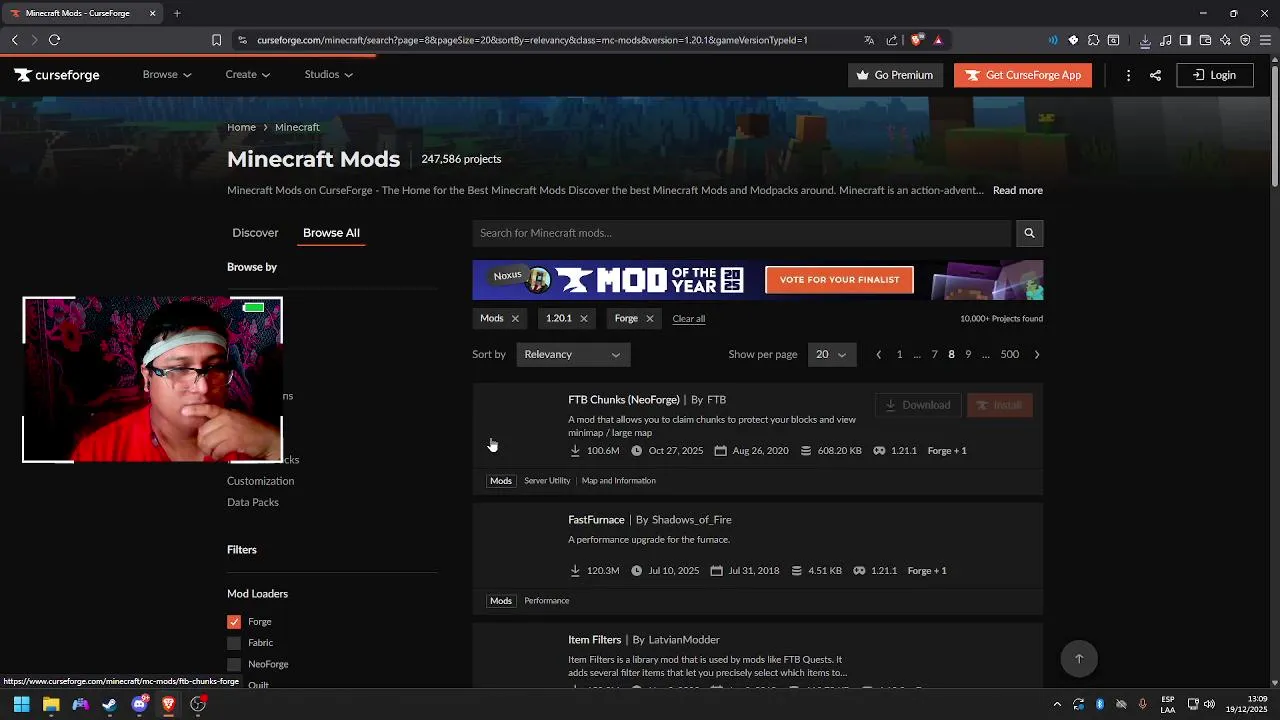Click the share icon in header
The width and height of the screenshot is (1280, 720).
tap(1155, 75)
